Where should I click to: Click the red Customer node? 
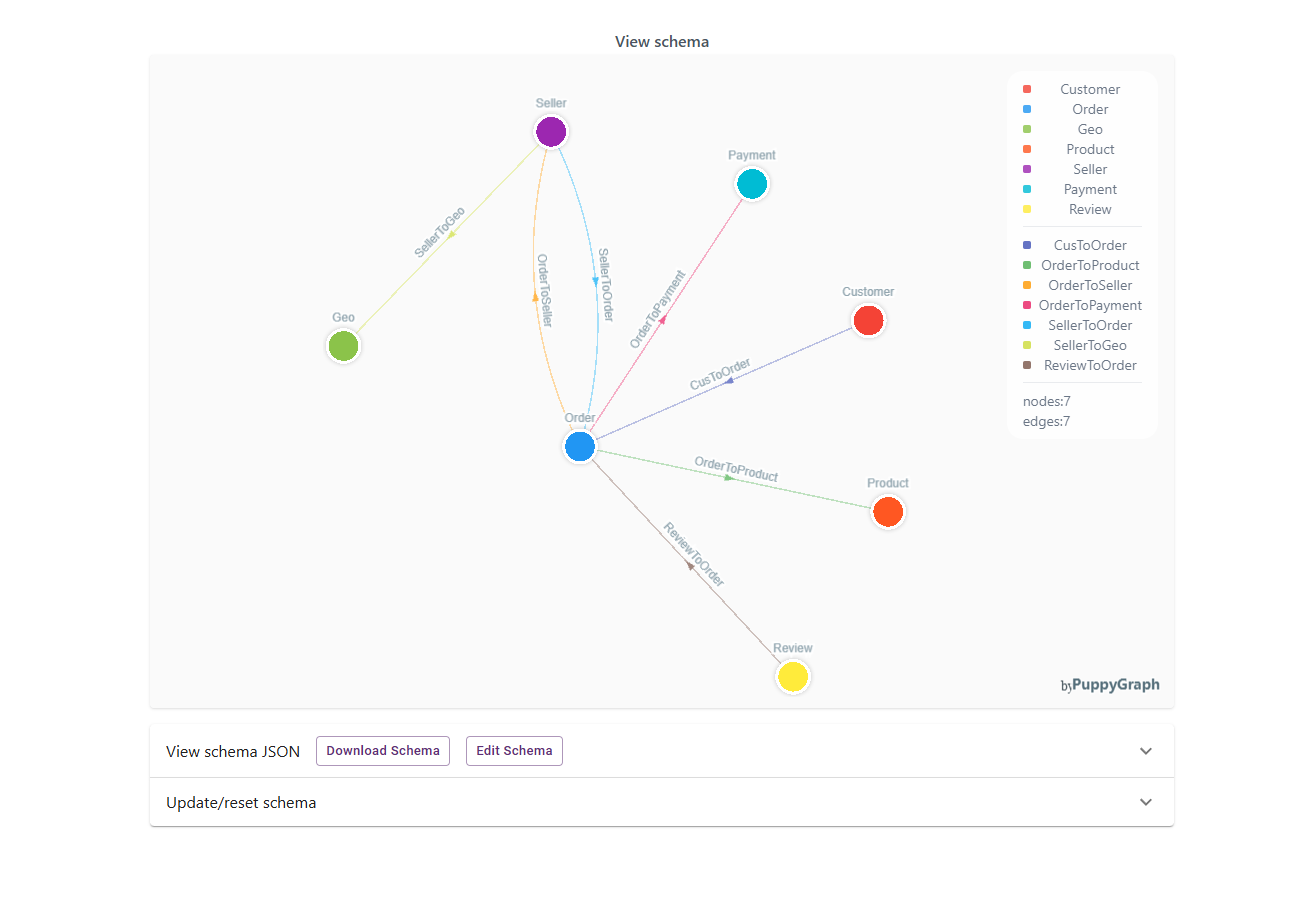coord(868,321)
